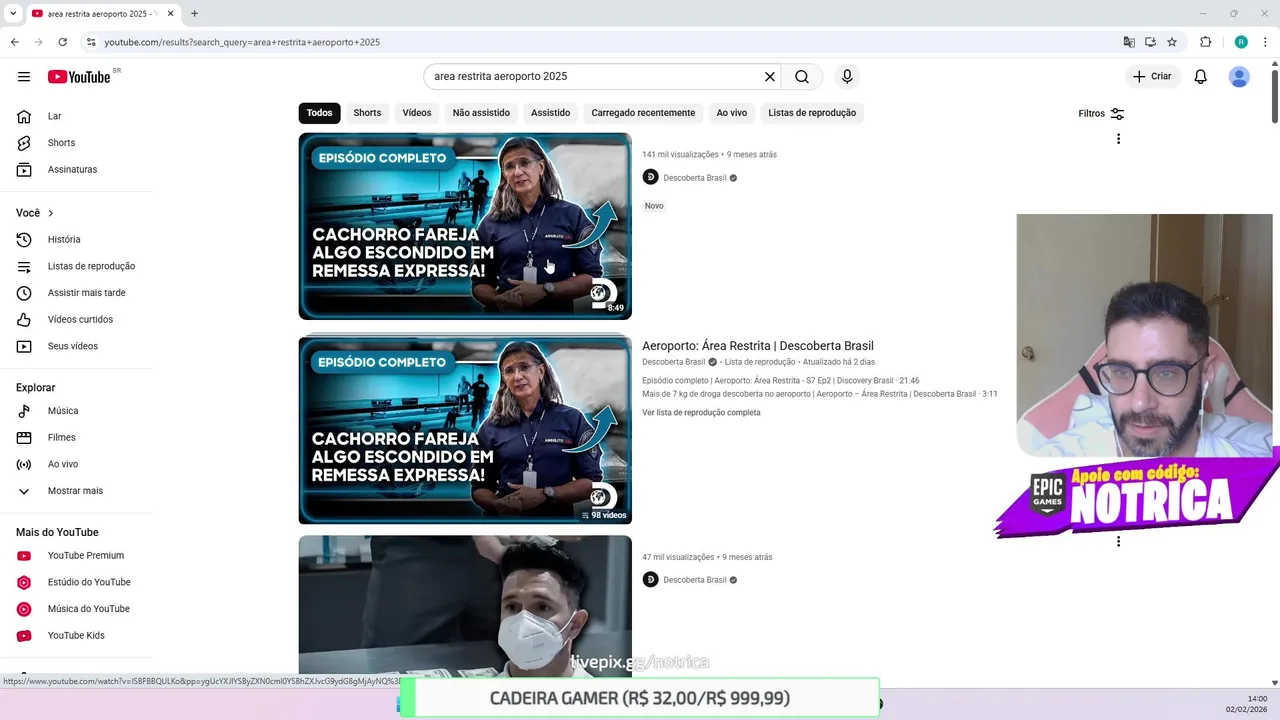This screenshot has width=1280, height=720.
Task: Open YouTube Premium link
Action: pyautogui.click(x=76, y=556)
